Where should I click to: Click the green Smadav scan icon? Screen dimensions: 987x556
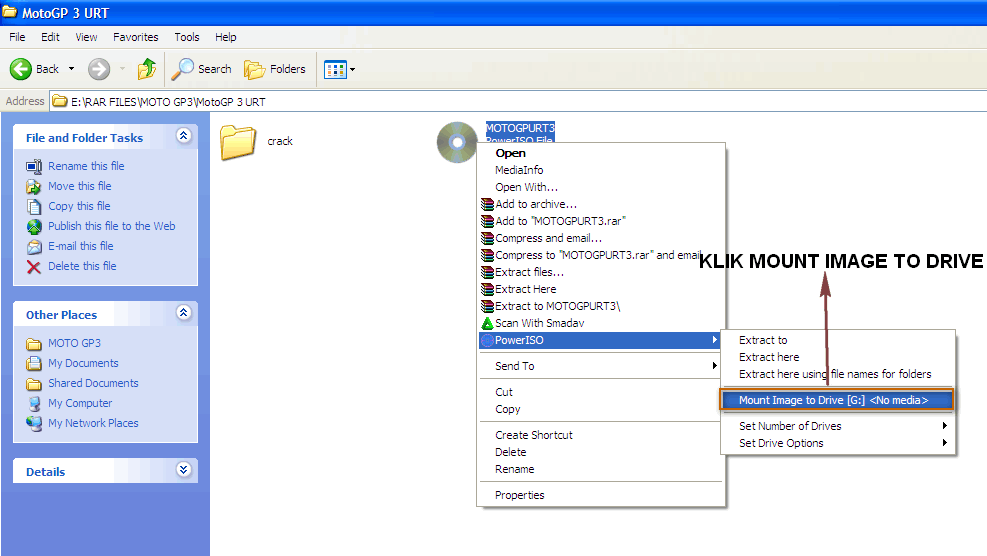click(x=487, y=323)
